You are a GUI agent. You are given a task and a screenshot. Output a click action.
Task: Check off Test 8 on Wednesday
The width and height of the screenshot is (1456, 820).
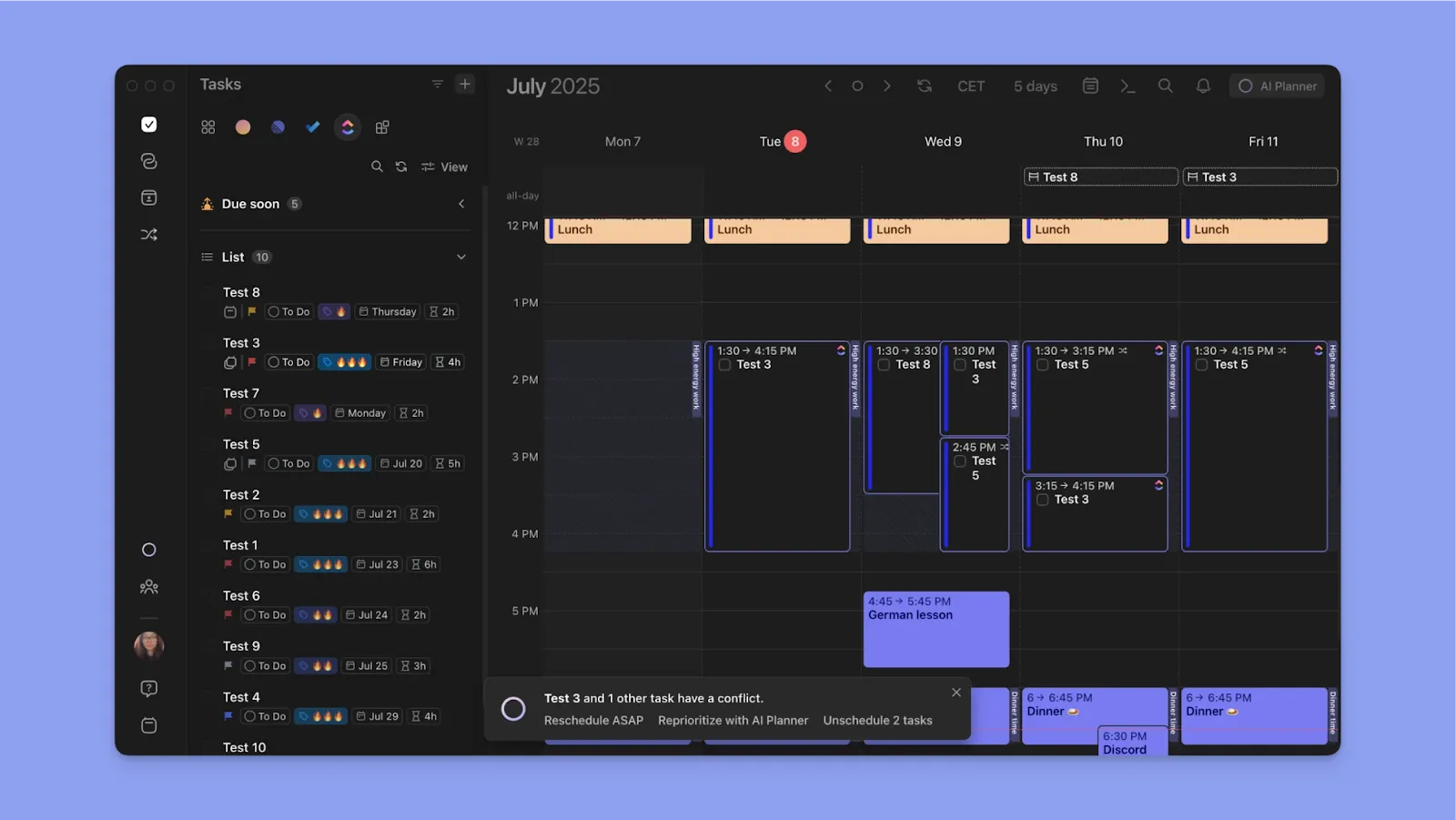[x=884, y=365]
